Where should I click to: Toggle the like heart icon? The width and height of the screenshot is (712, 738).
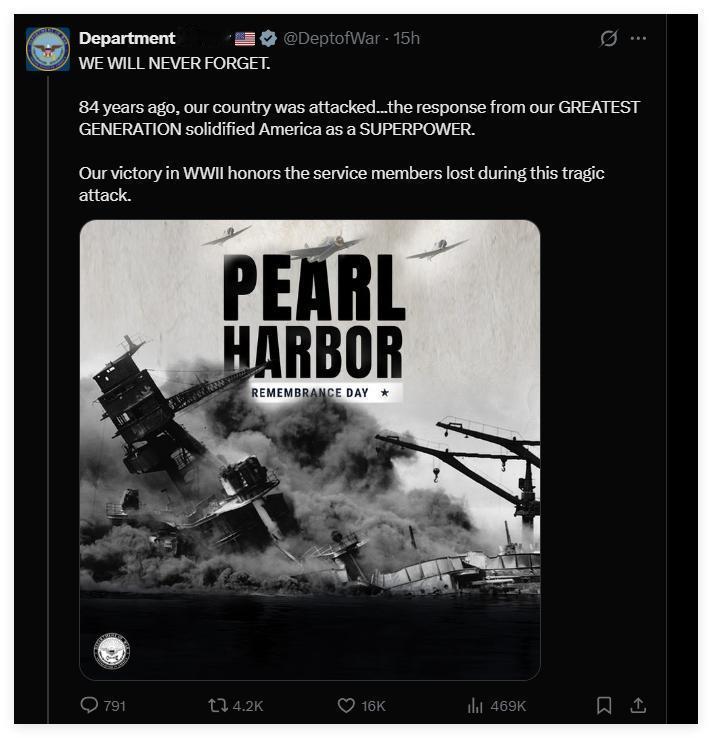click(x=346, y=705)
